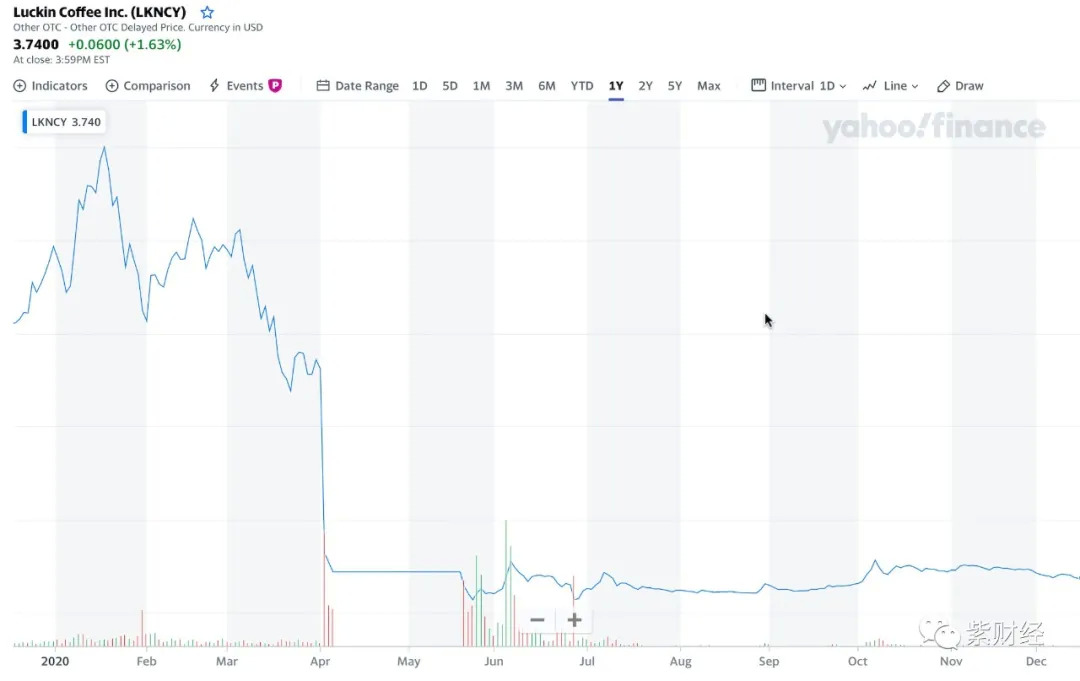Activate the Draw pencil tool
Viewport: 1080px width, 681px height.
point(960,86)
